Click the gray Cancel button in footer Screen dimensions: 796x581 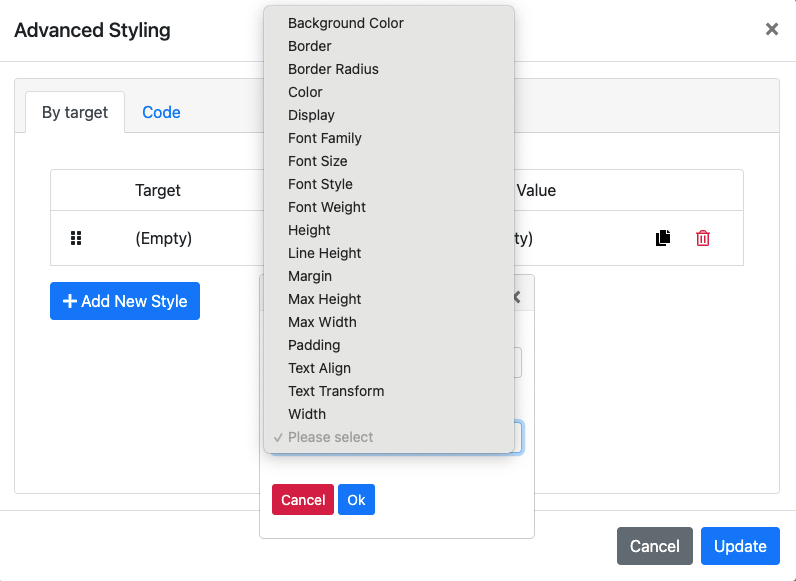(x=654, y=546)
